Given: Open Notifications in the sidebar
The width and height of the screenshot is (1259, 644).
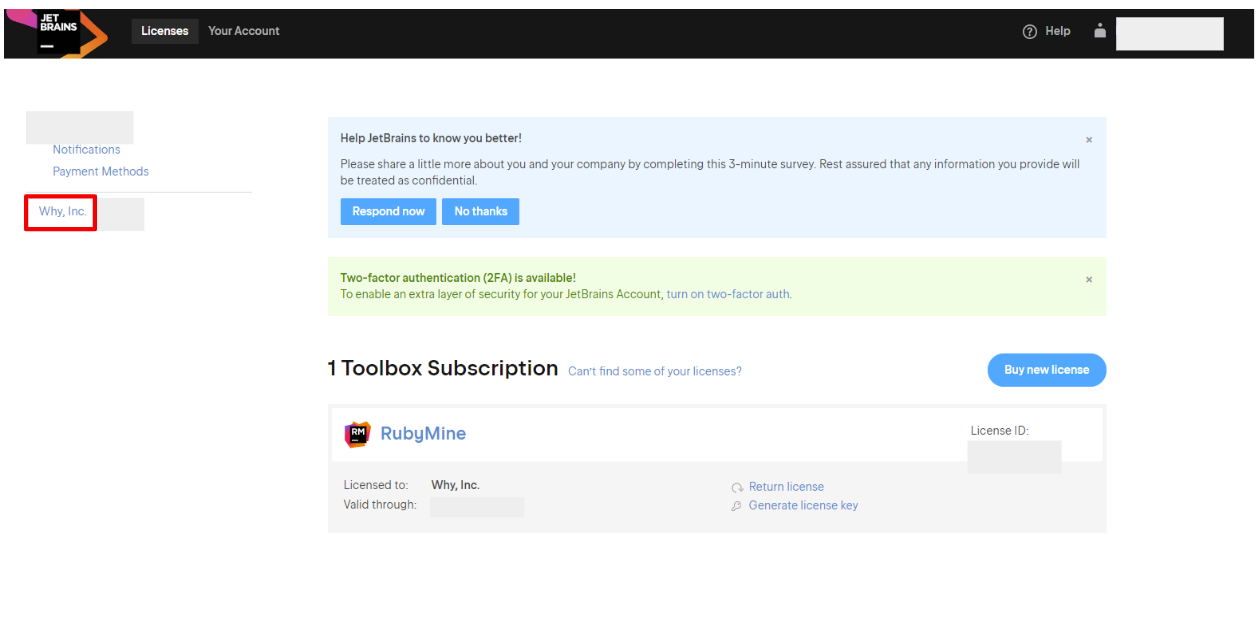Looking at the screenshot, I should point(86,149).
